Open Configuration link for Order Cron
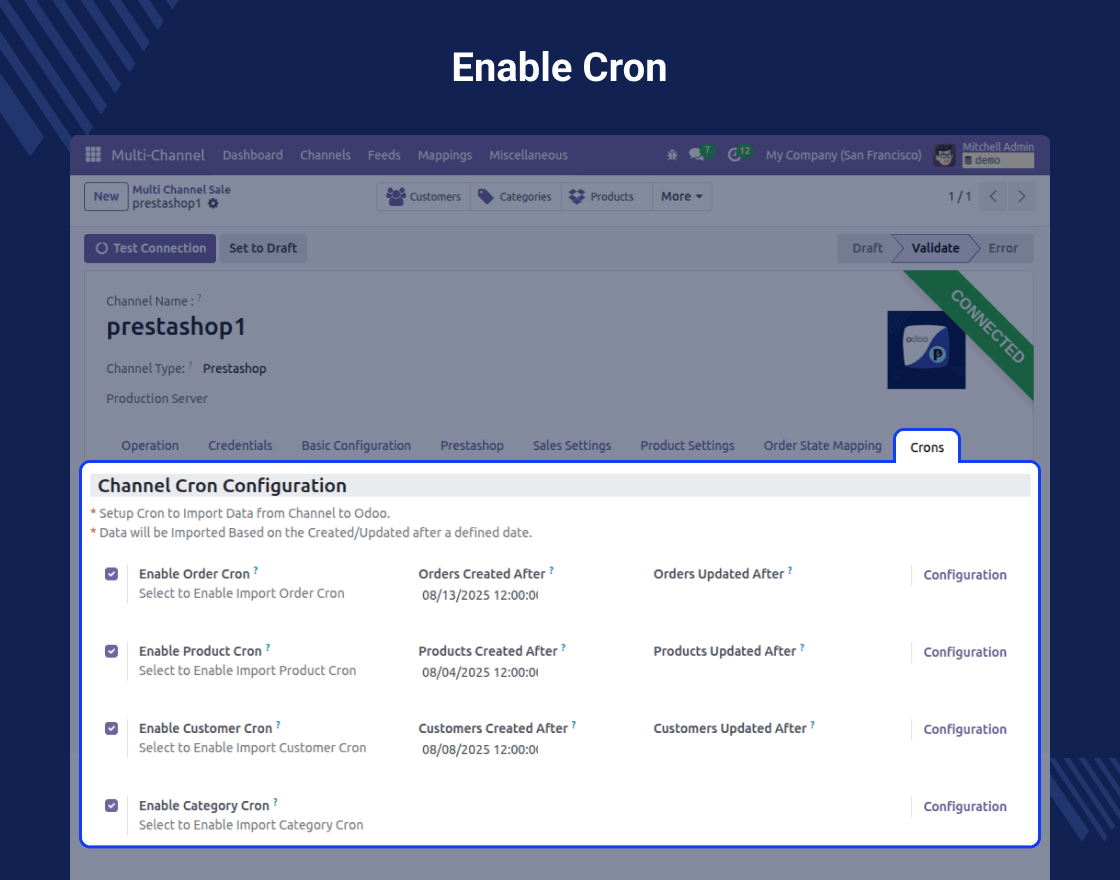Screen dimensions: 1120x880 click(964, 574)
